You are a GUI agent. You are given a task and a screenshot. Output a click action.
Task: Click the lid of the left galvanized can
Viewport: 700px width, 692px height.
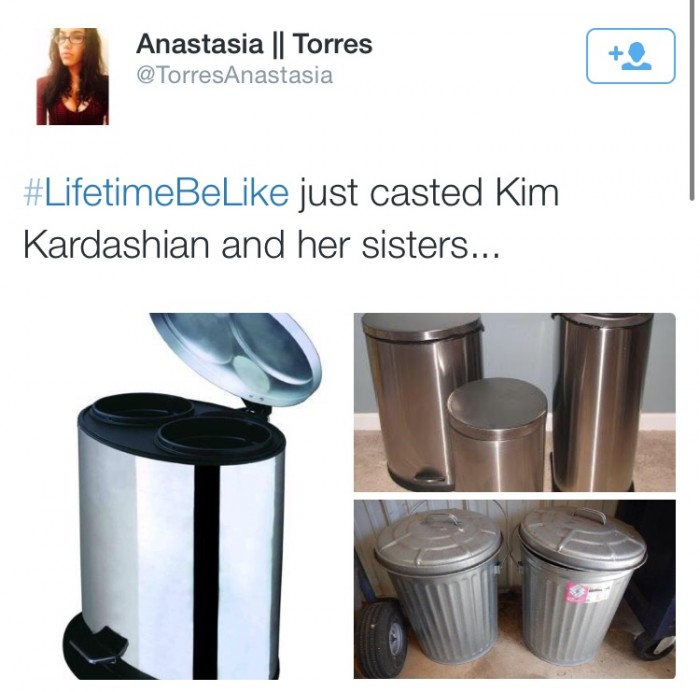point(438,538)
